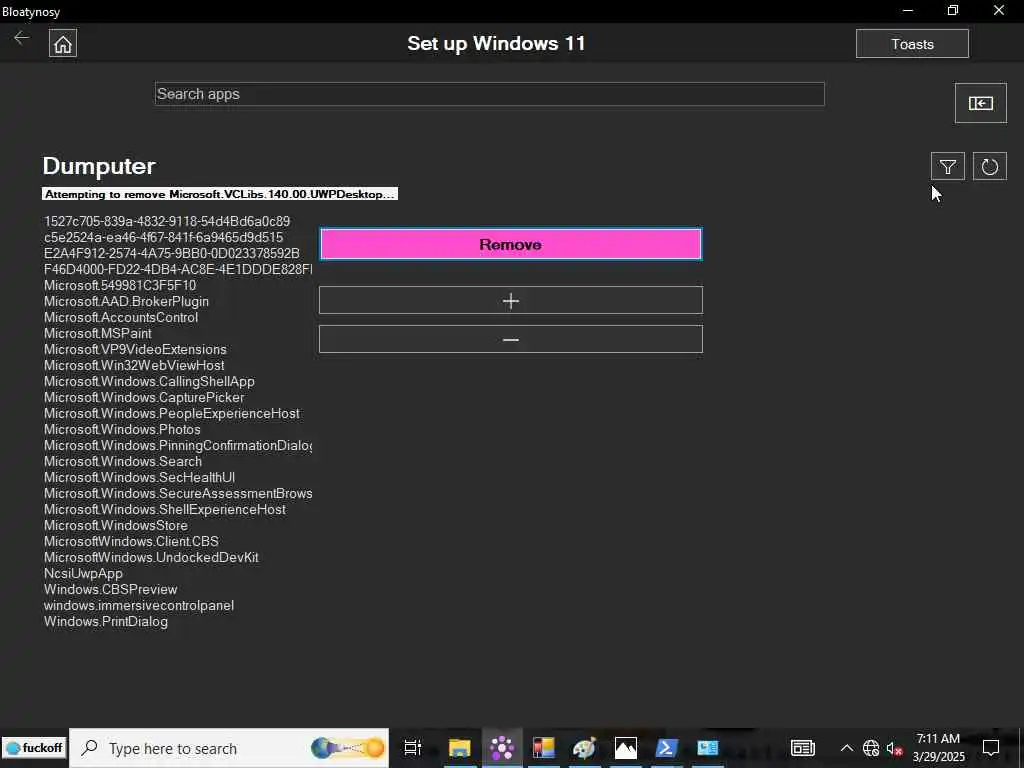
Task: Select Microsoft.Windows.CallingShellApp
Action: [149, 381]
